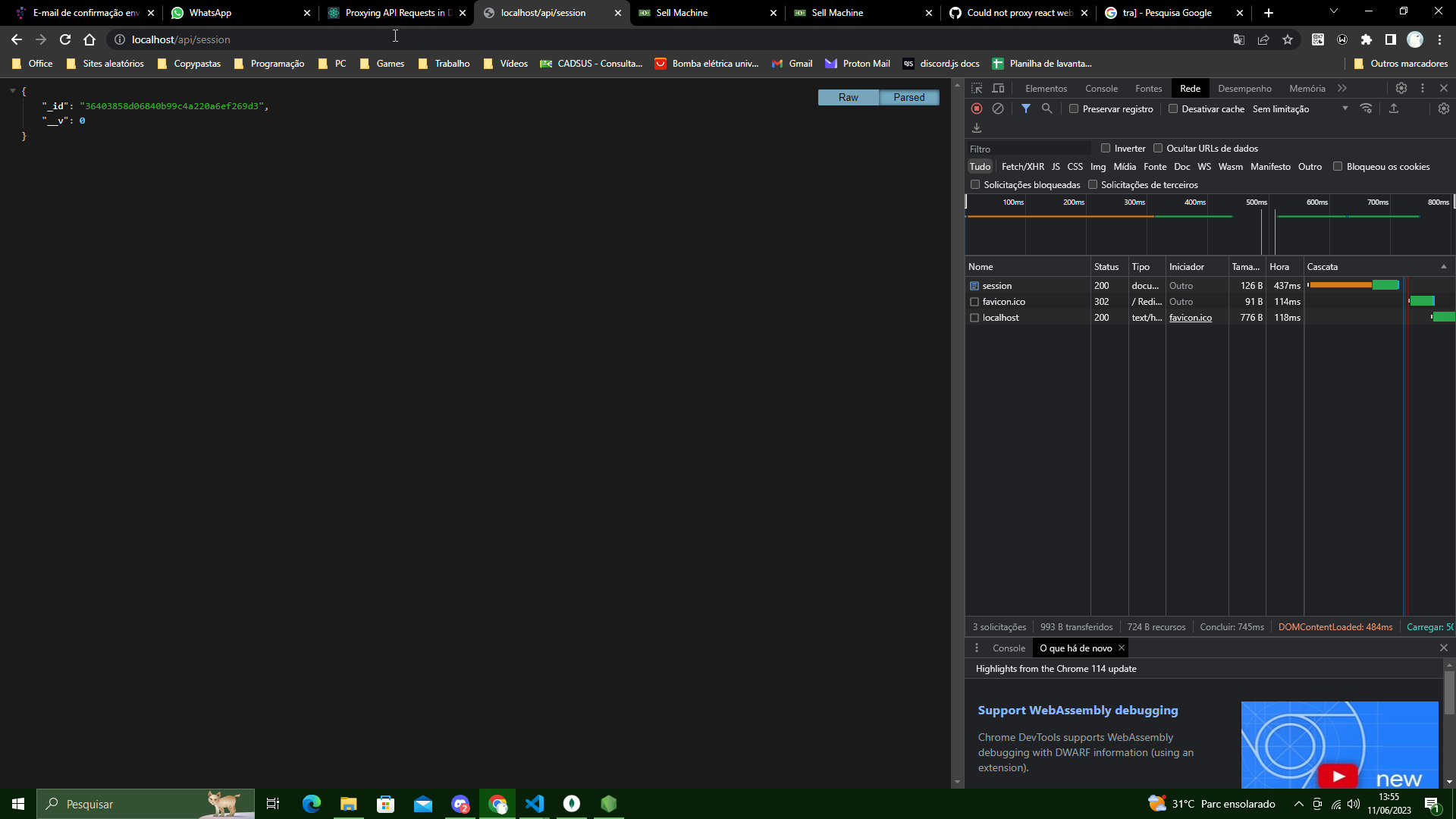Open the Desempenho panel
Image resolution: width=1456 pixels, height=819 pixels.
pos(1244,88)
